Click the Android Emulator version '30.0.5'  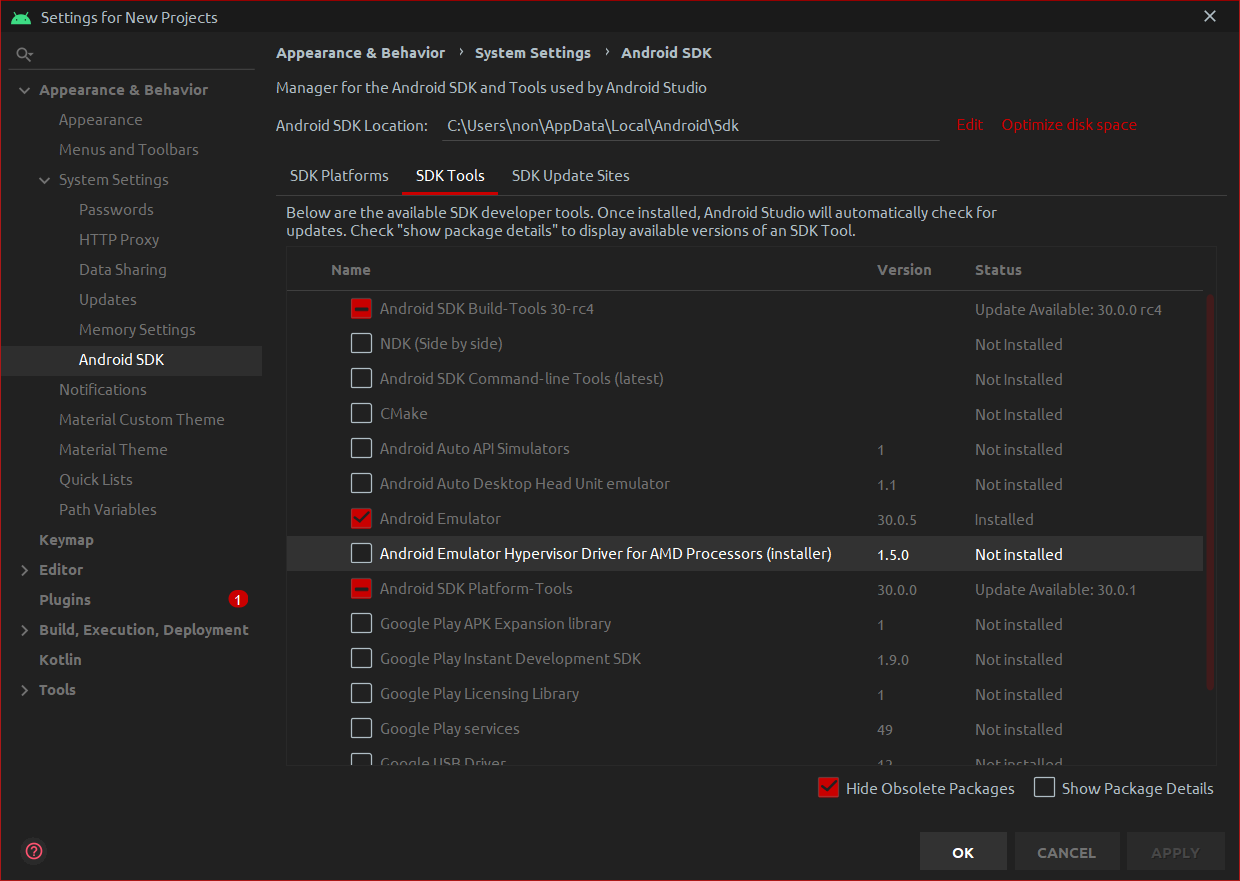897,520
